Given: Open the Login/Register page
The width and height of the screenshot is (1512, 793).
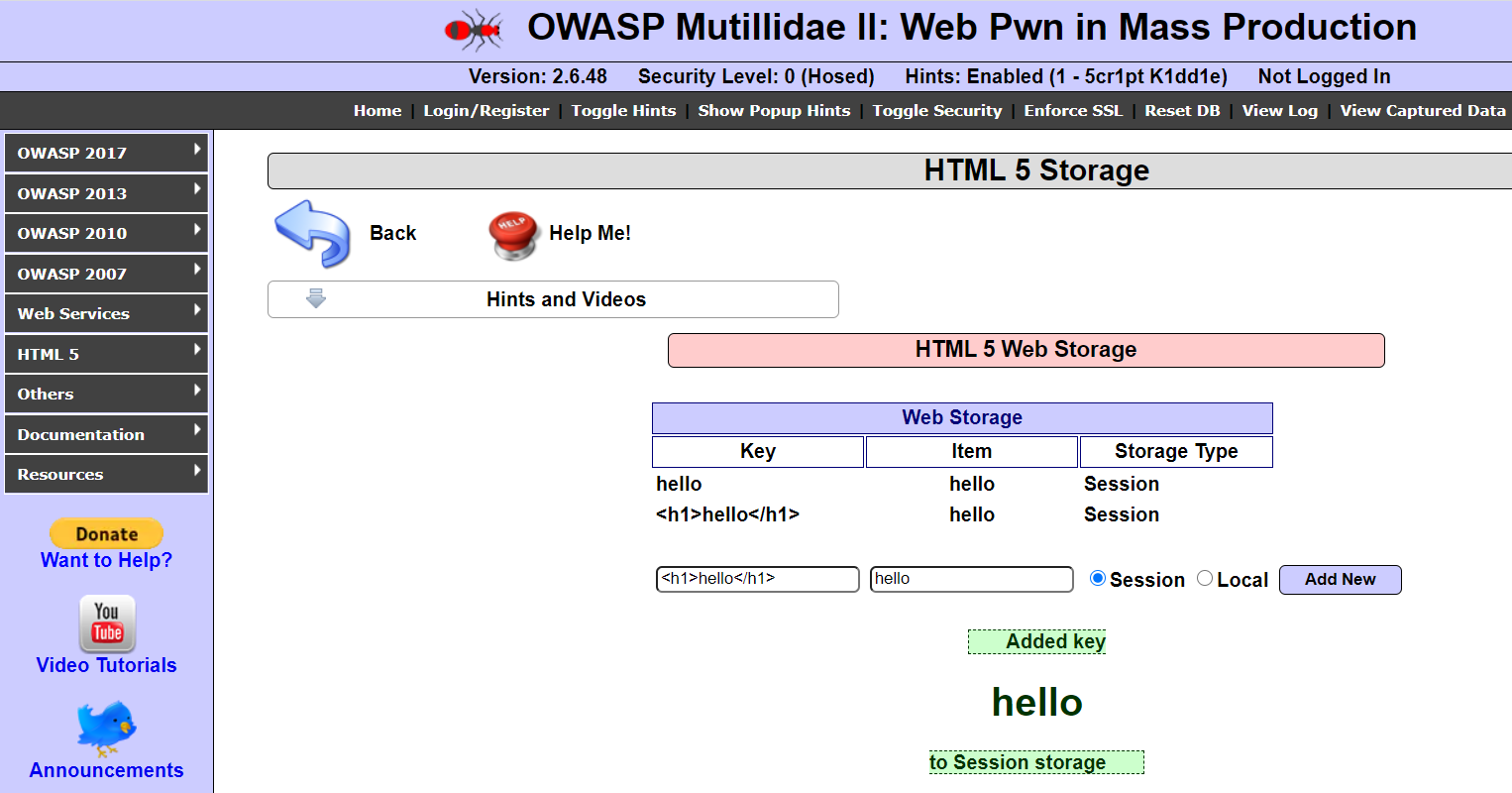Looking at the screenshot, I should [486, 110].
